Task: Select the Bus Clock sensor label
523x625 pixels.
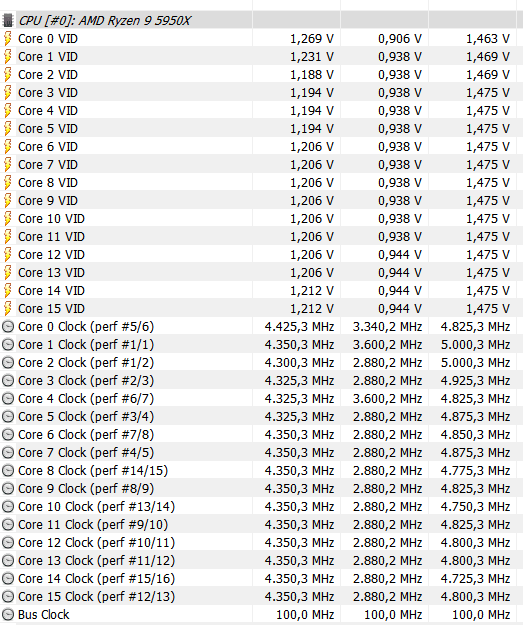Action: 44,615
